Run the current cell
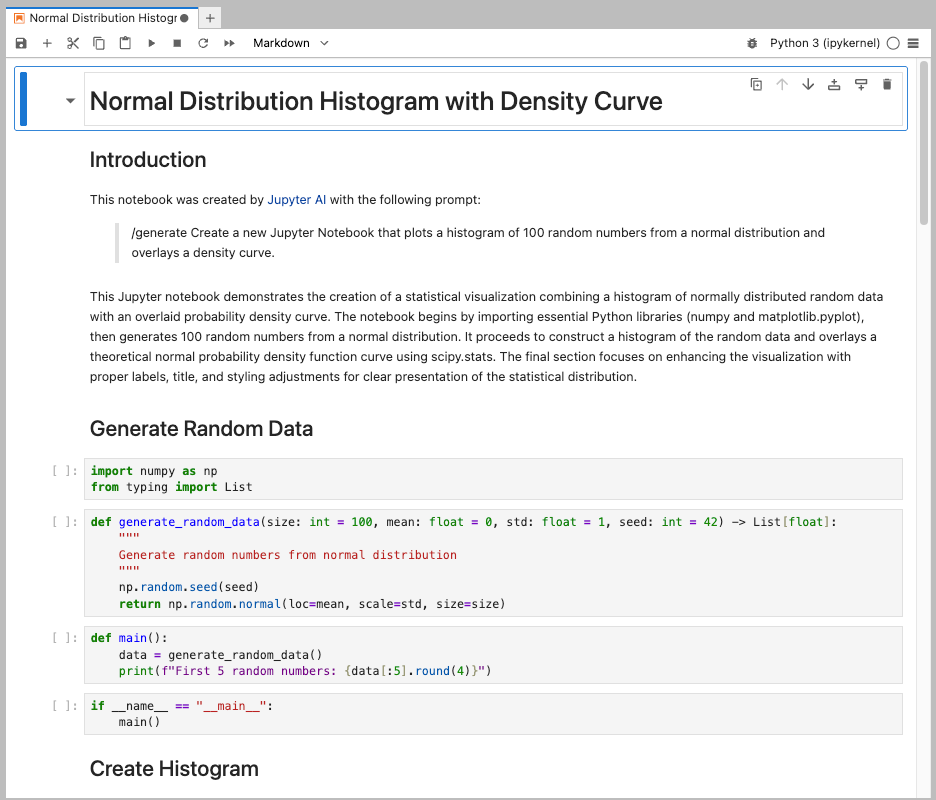The image size is (936, 800). 151,43
